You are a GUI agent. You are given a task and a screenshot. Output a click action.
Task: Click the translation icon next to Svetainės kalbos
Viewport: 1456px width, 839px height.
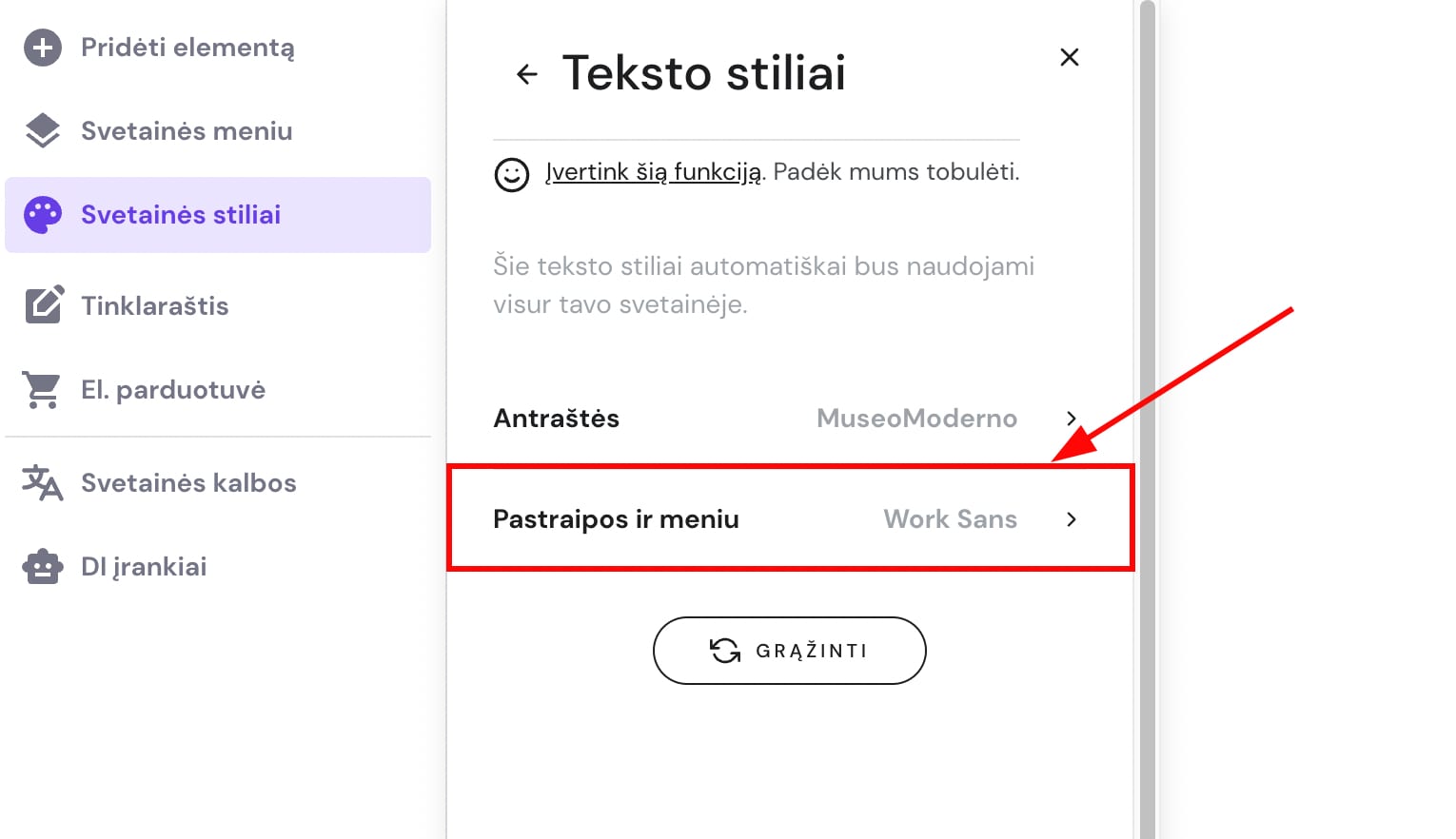42,482
